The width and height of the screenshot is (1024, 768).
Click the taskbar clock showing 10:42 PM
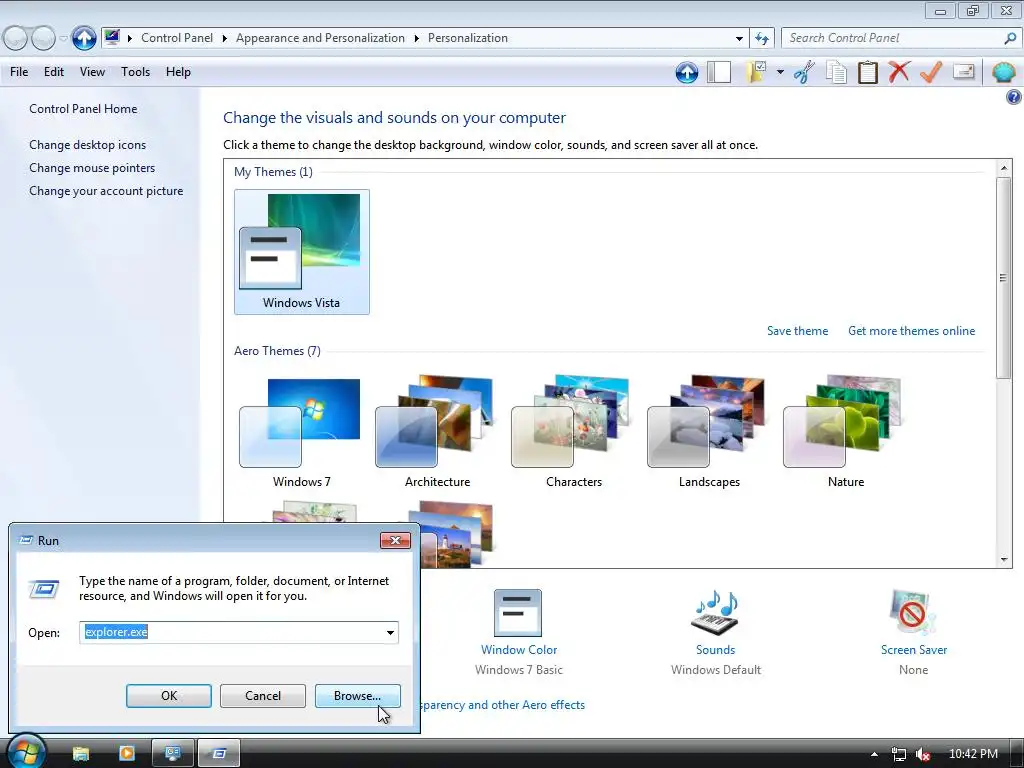(x=972, y=754)
